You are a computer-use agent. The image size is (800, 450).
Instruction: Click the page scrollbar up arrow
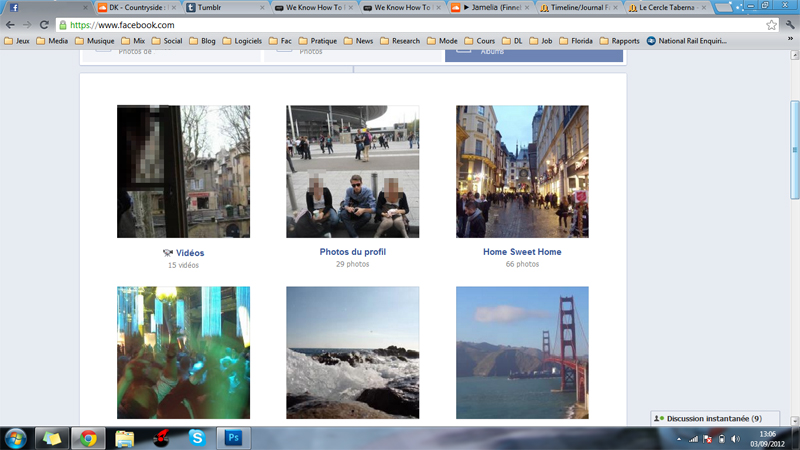[794, 55]
